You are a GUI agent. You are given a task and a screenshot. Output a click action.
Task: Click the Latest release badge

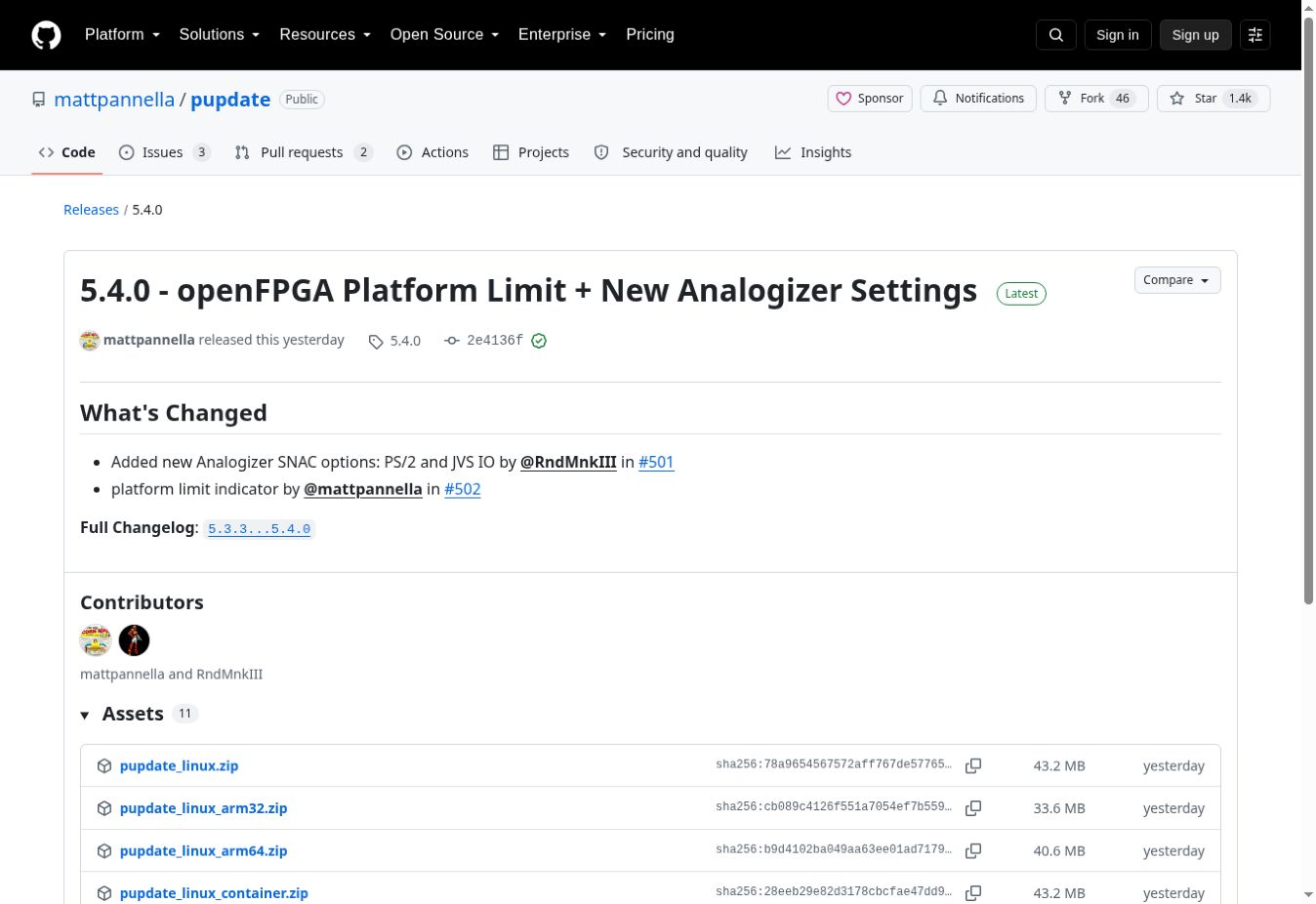point(1021,294)
